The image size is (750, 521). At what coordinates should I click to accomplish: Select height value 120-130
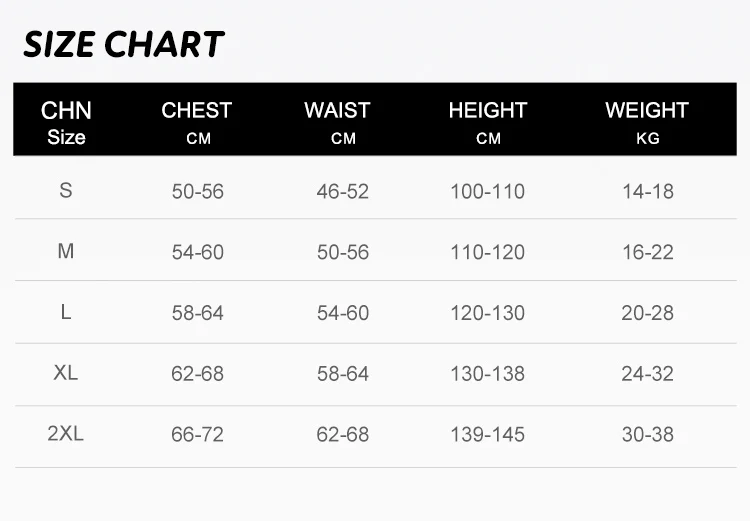[488, 314]
